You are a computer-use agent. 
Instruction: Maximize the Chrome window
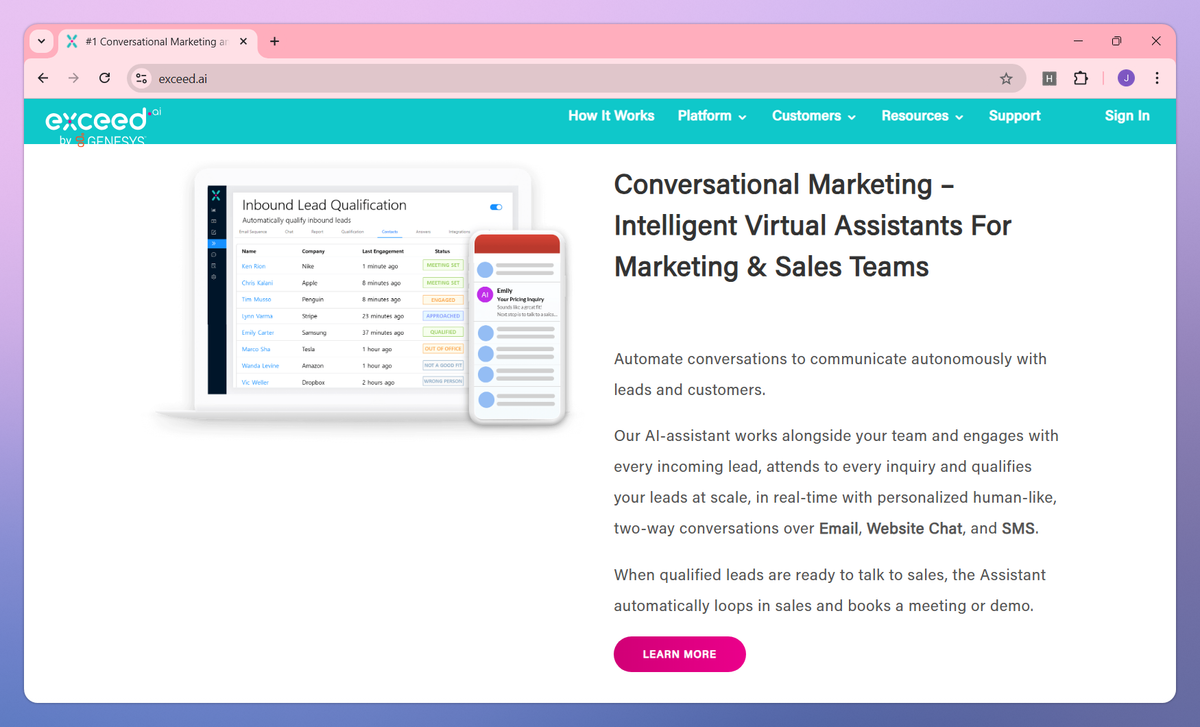coord(1117,42)
